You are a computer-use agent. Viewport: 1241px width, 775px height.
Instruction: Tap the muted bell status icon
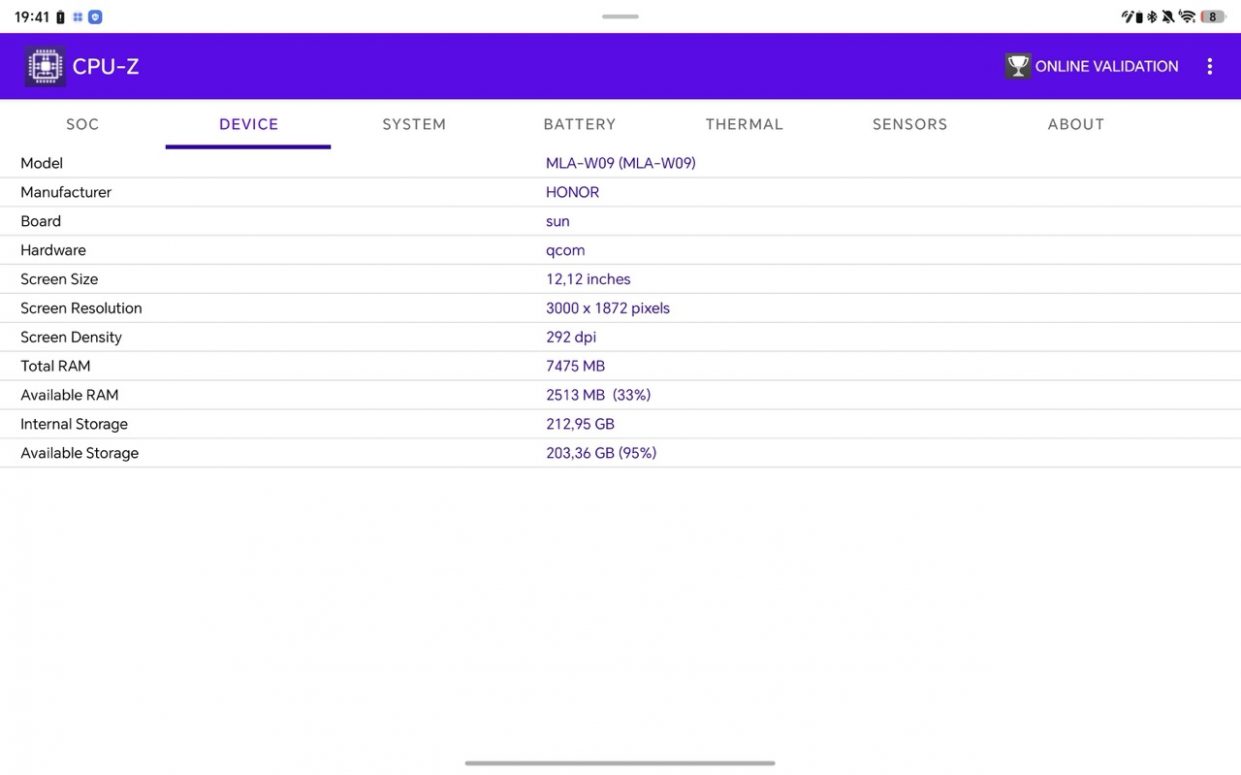[x=1168, y=16]
